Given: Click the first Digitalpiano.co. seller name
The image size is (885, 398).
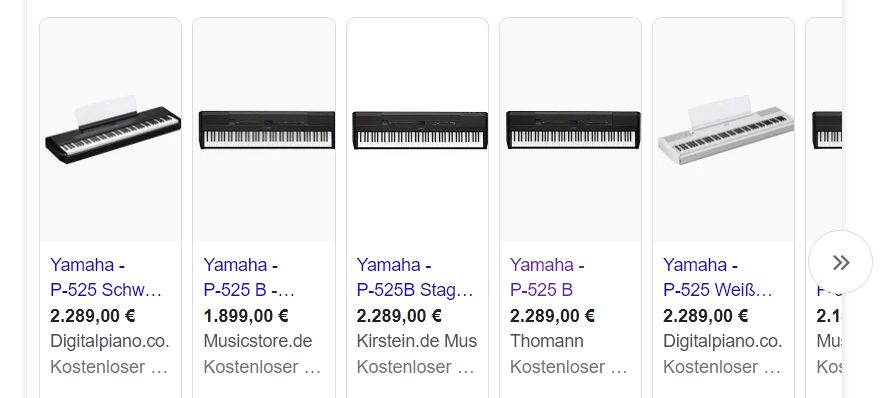Looking at the screenshot, I should [109, 341].
